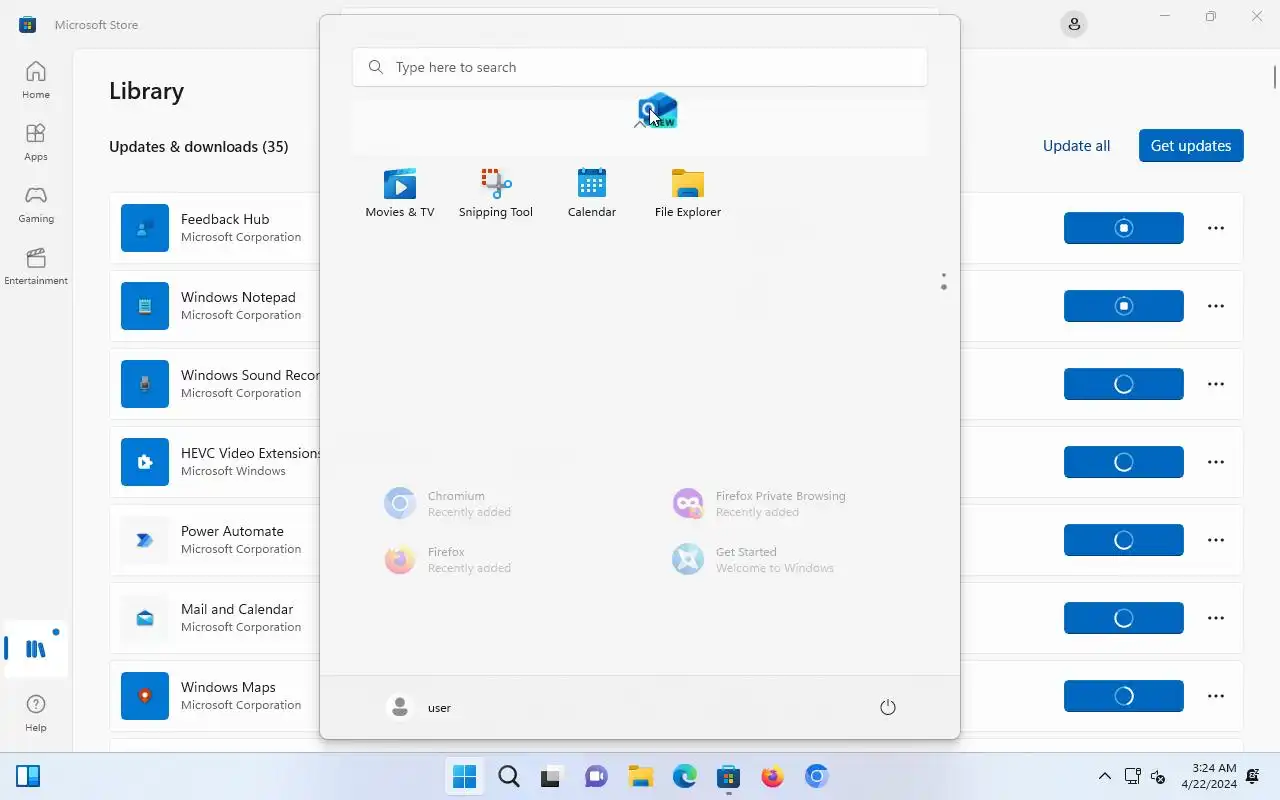Open Mail and Calendar app entry
1280x800 pixels.
(214, 618)
